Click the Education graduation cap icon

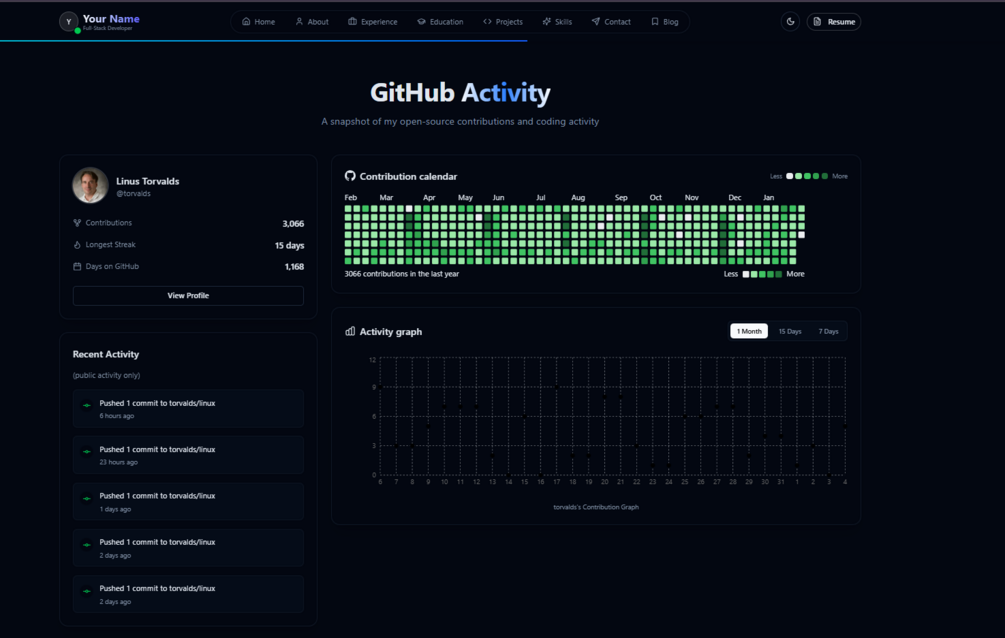point(421,22)
